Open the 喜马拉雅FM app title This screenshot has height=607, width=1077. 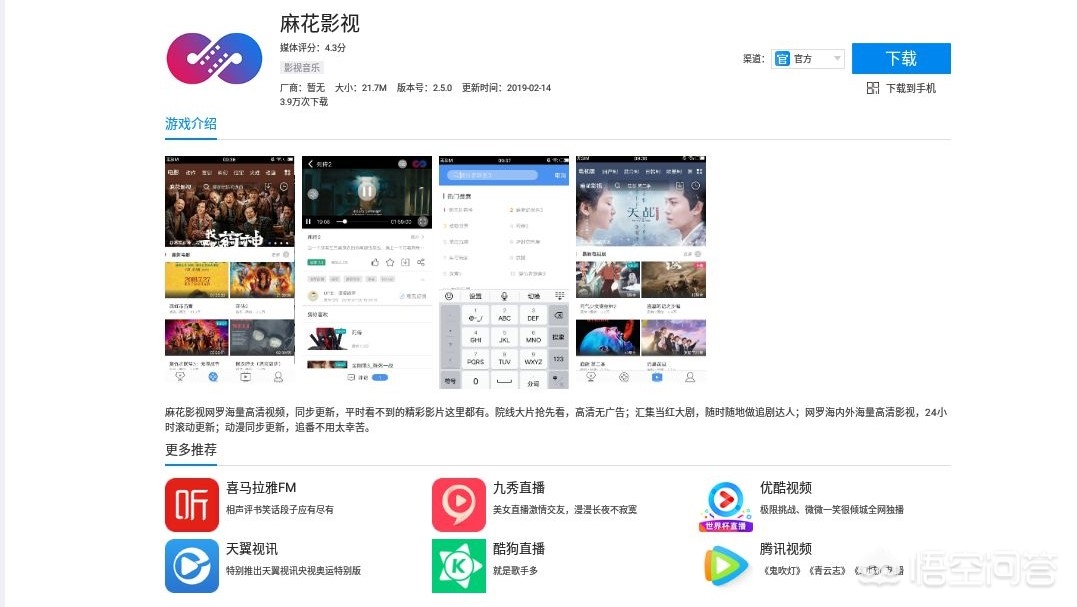[261, 488]
